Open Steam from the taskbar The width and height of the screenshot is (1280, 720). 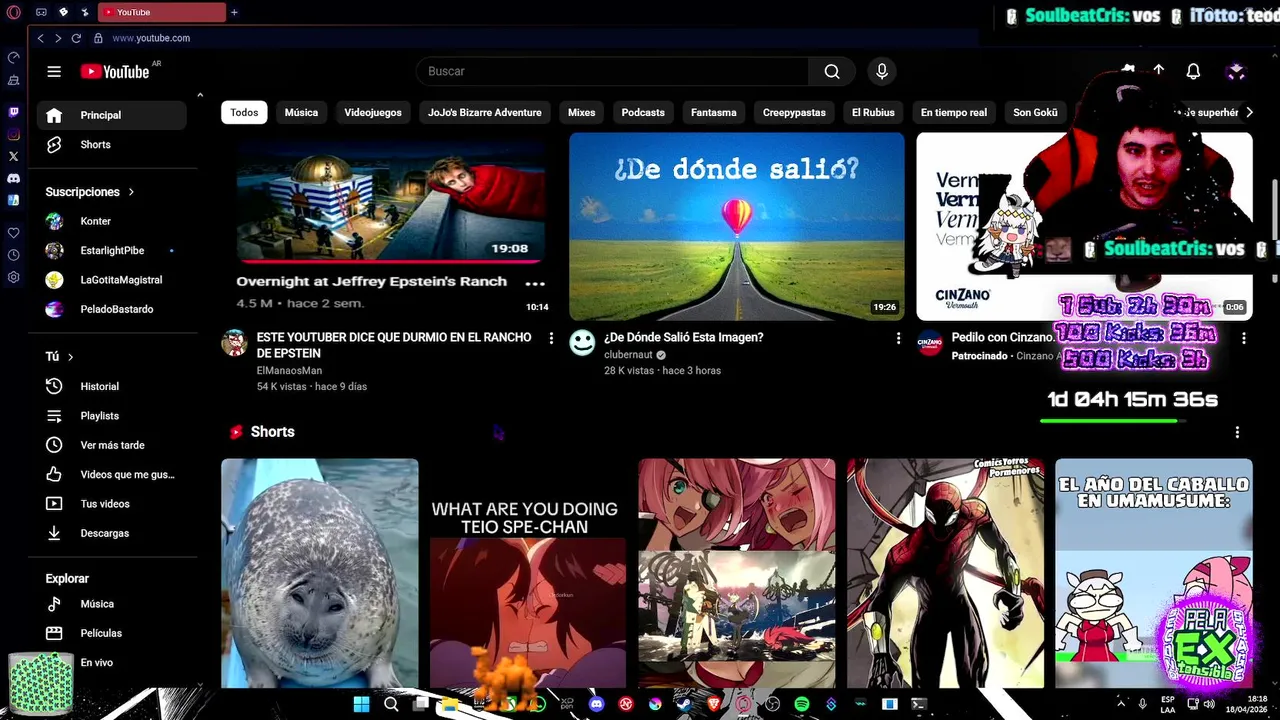tap(684, 704)
